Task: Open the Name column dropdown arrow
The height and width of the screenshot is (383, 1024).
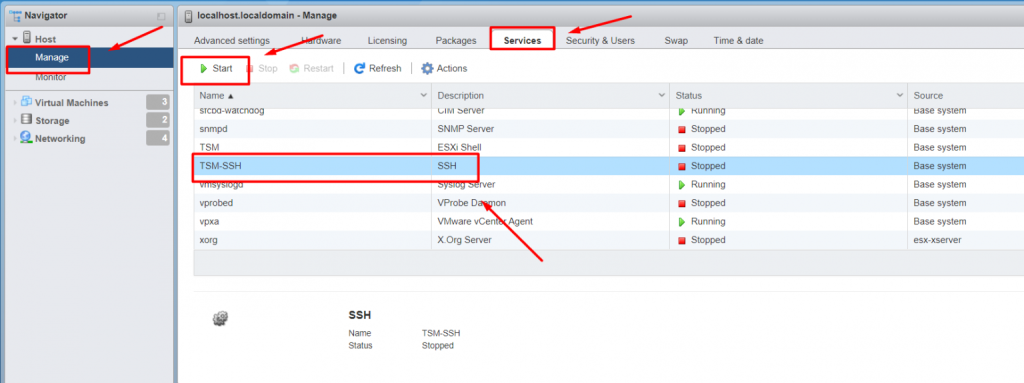Action: pyautogui.click(x=423, y=95)
